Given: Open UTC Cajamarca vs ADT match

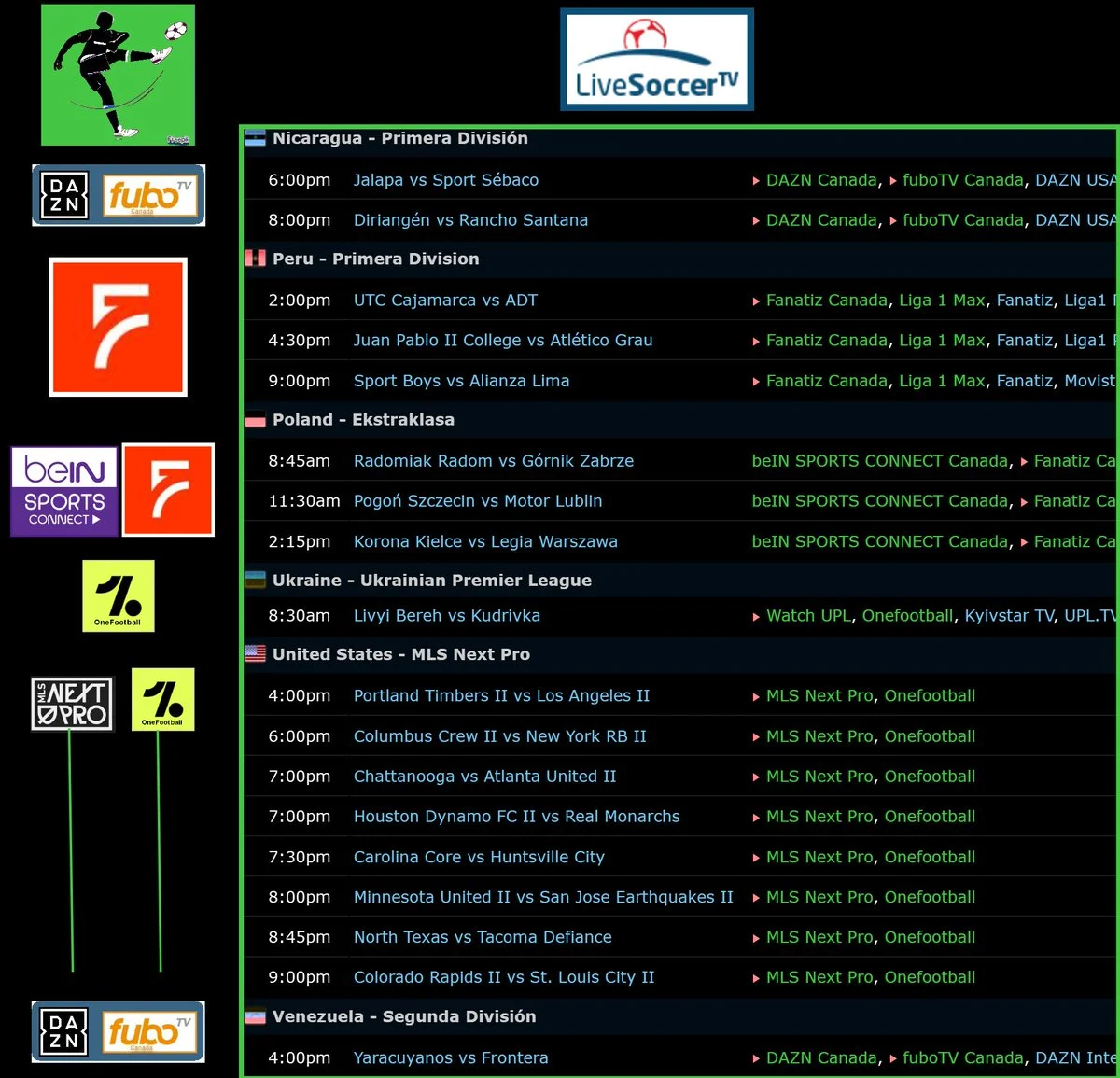Looking at the screenshot, I should [445, 301].
